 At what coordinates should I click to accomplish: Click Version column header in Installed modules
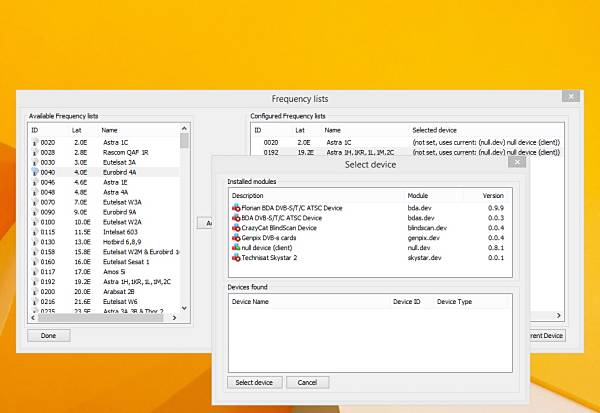click(487, 196)
